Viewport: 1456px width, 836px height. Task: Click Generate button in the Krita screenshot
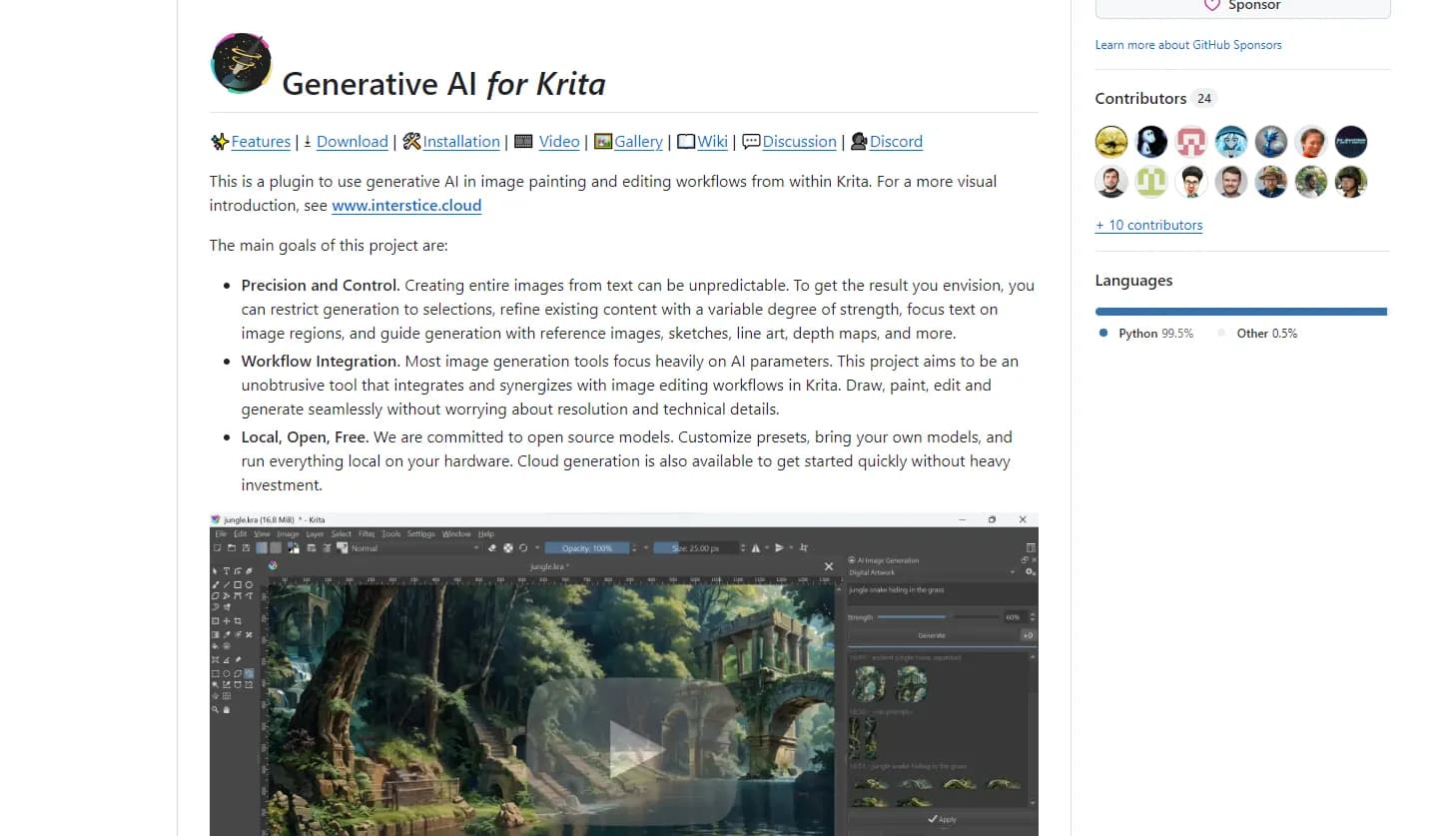click(x=931, y=635)
